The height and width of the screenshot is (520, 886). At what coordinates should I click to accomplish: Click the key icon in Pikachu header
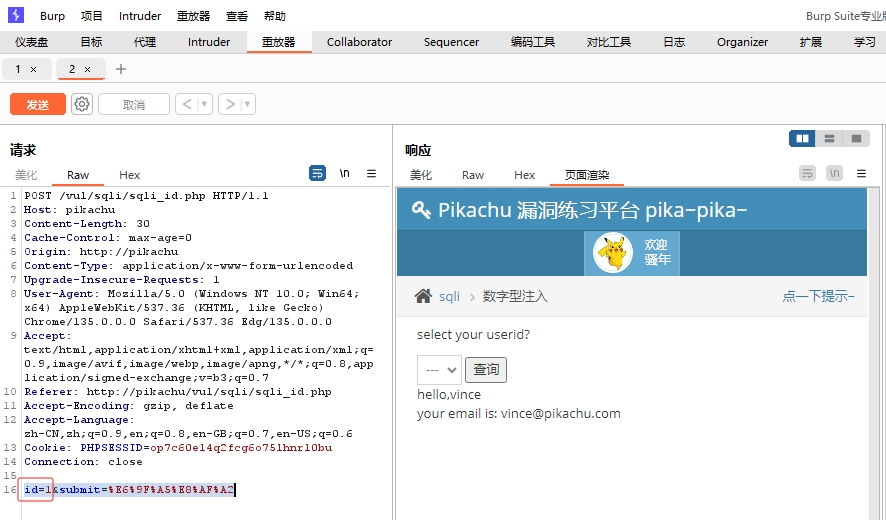pyautogui.click(x=421, y=210)
